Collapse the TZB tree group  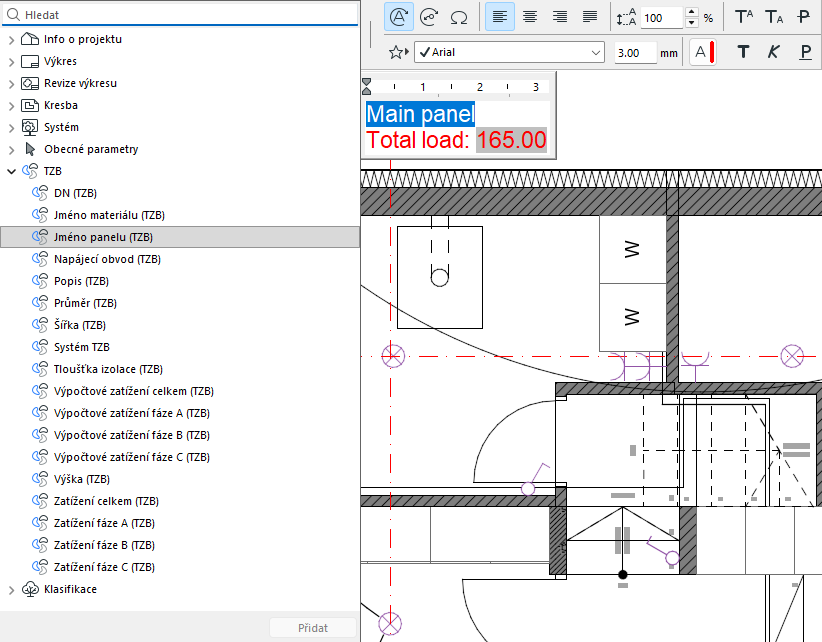tap(12, 171)
